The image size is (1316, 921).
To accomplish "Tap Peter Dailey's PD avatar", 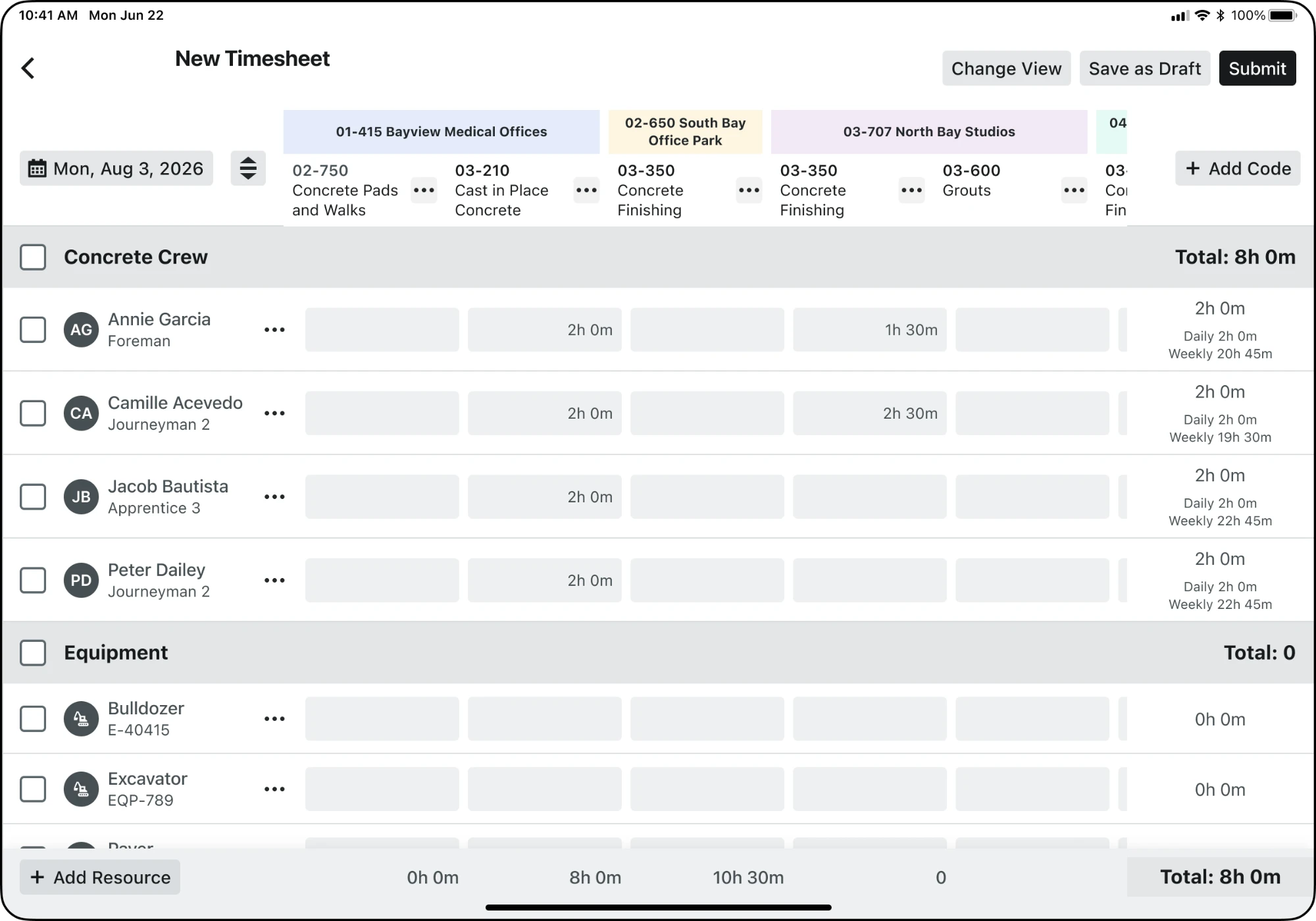I will (x=81, y=581).
